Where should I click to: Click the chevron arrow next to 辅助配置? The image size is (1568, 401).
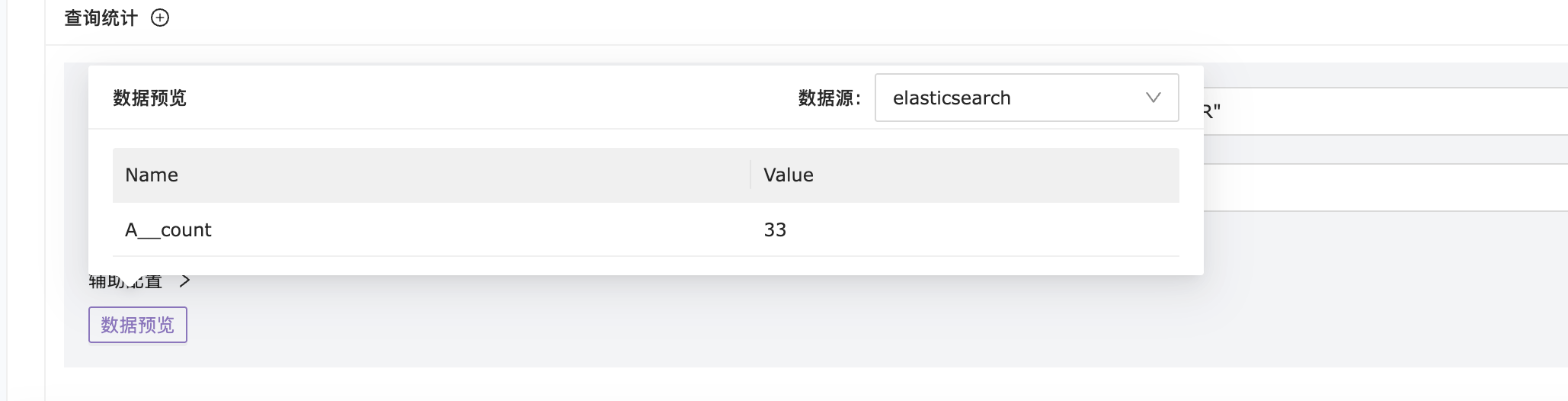coord(184,281)
